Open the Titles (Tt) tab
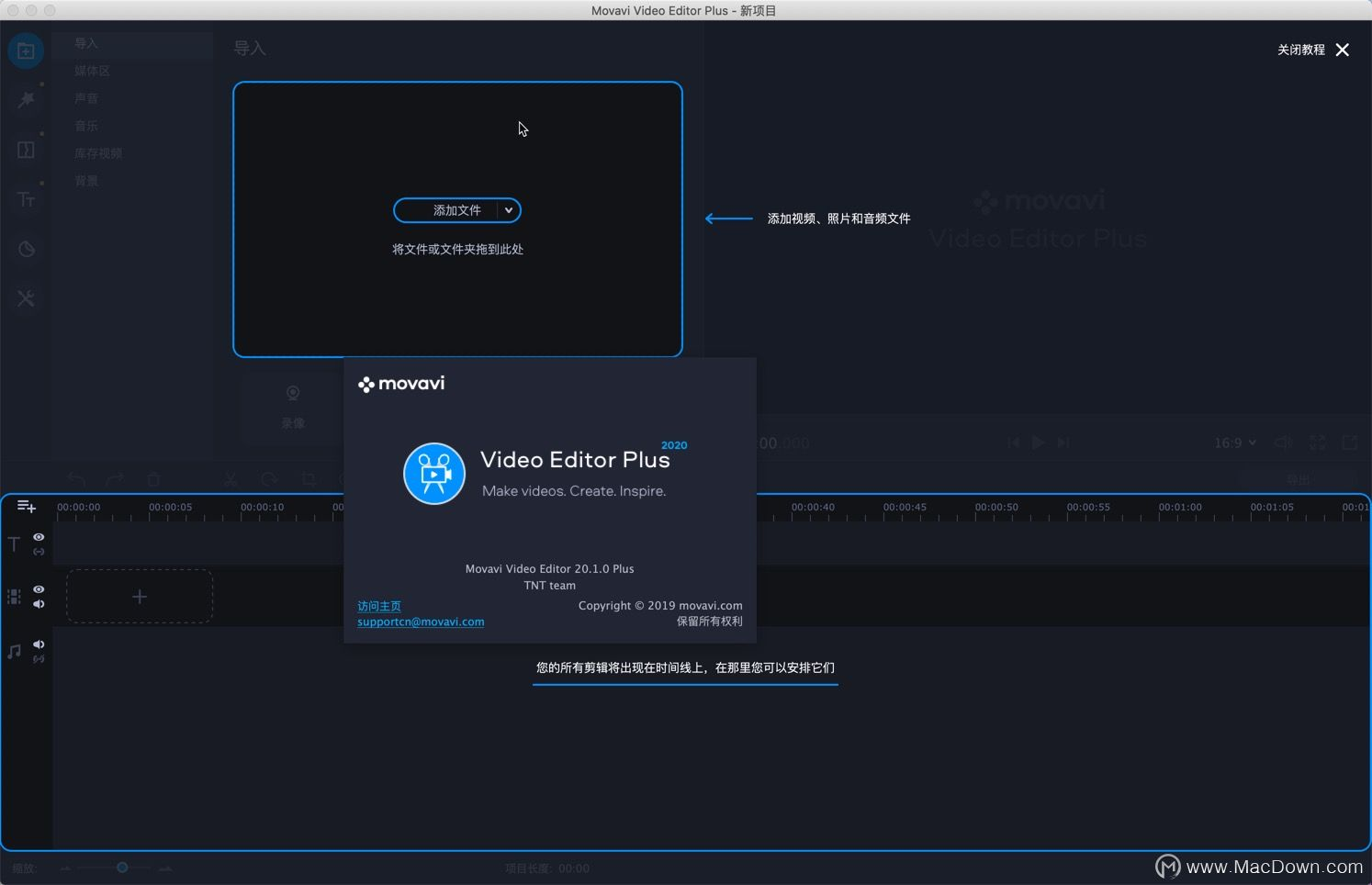1372x885 pixels. pos(26,199)
